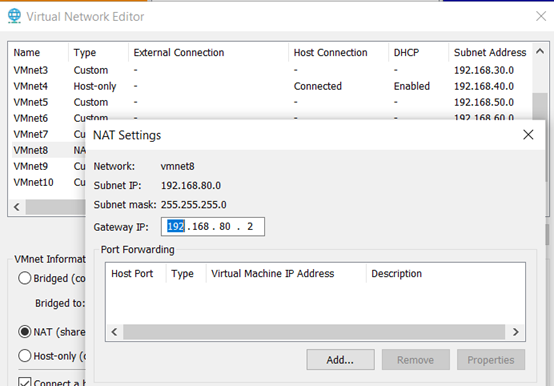
Task: Click the 168 octet in Gateway IP
Action: [x=200, y=226]
